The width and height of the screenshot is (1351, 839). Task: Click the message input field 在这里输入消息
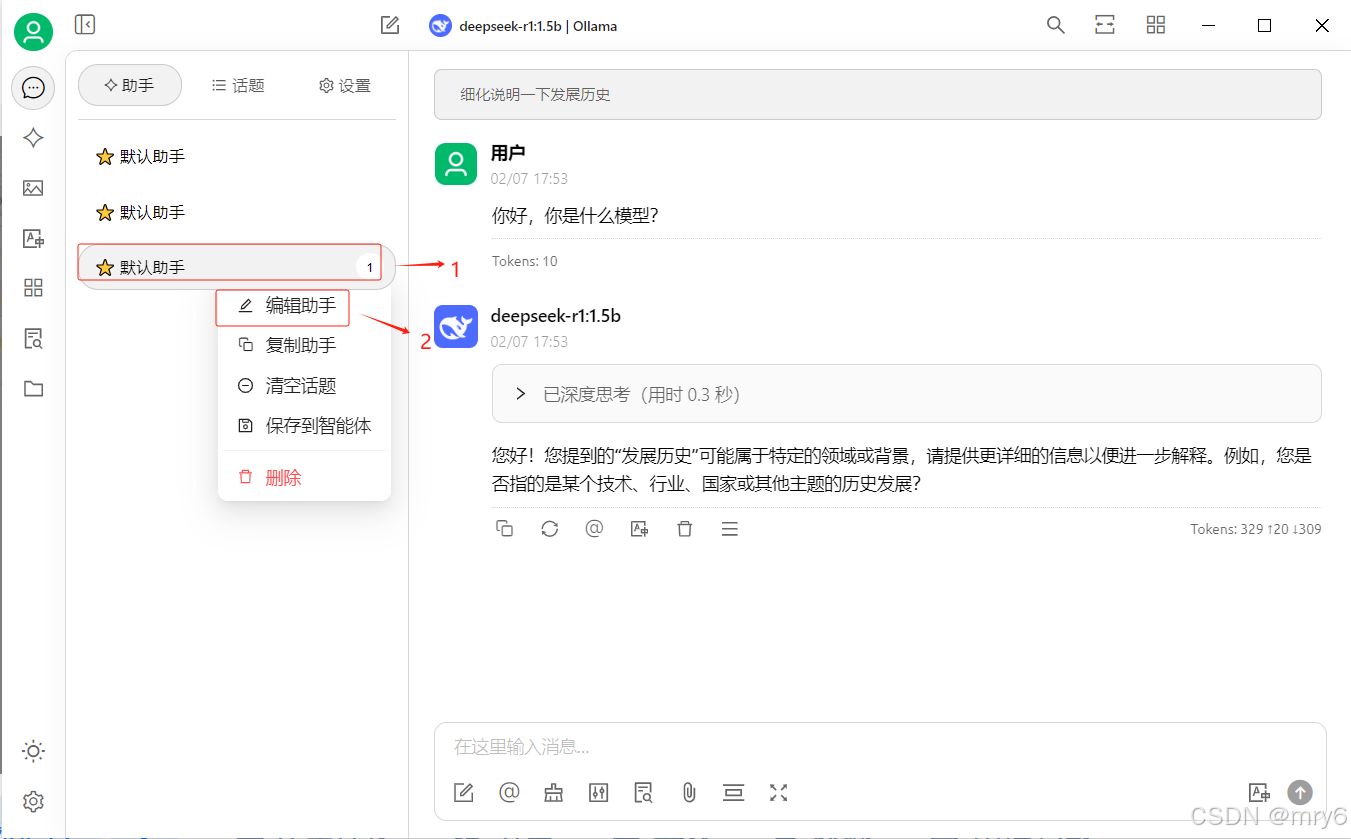coord(880,747)
